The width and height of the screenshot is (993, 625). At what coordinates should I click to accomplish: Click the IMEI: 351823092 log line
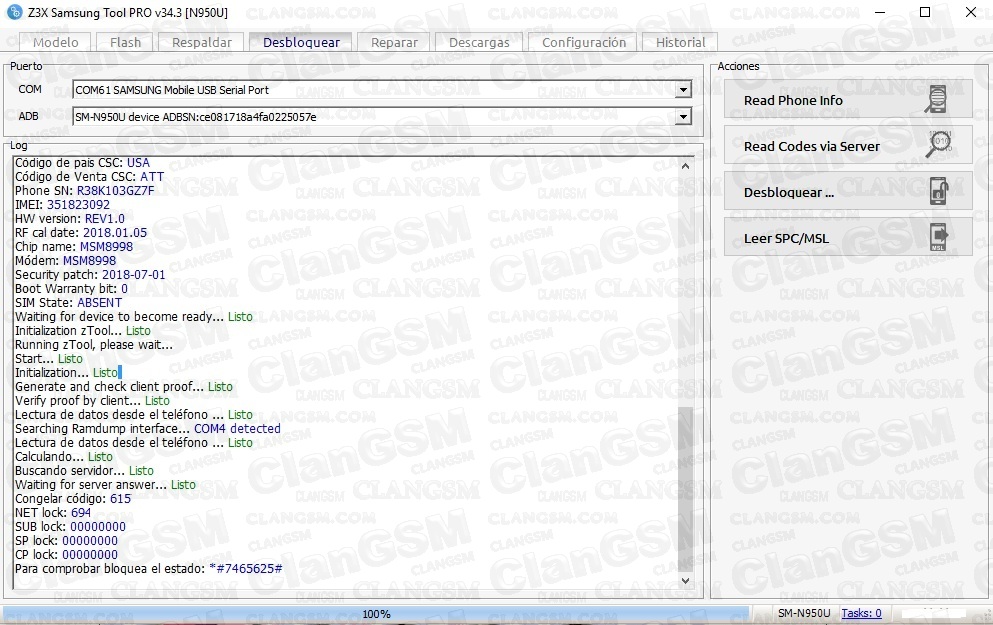pyautogui.click(x=62, y=205)
